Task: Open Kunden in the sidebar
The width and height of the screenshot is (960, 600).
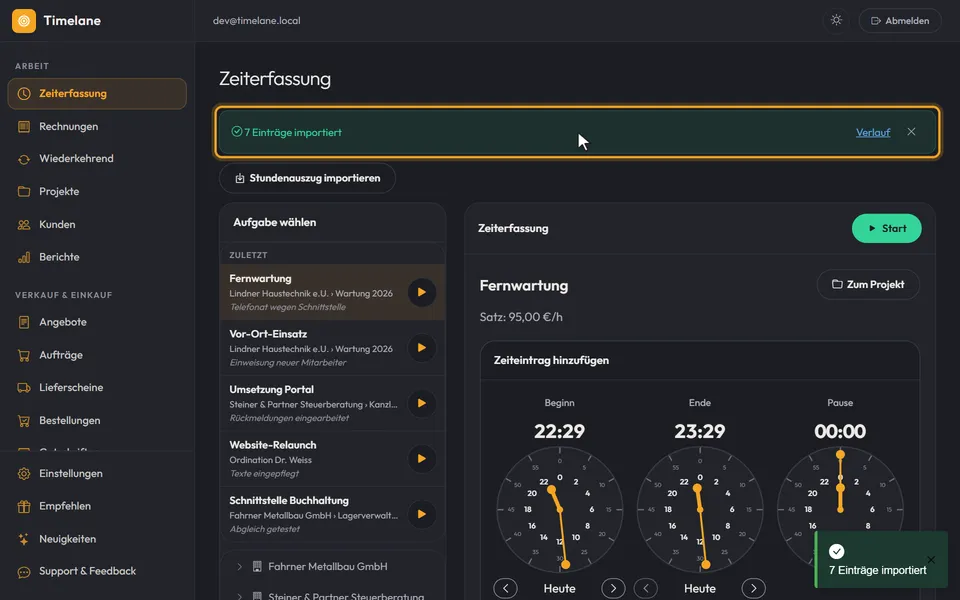Action: [x=97, y=225]
